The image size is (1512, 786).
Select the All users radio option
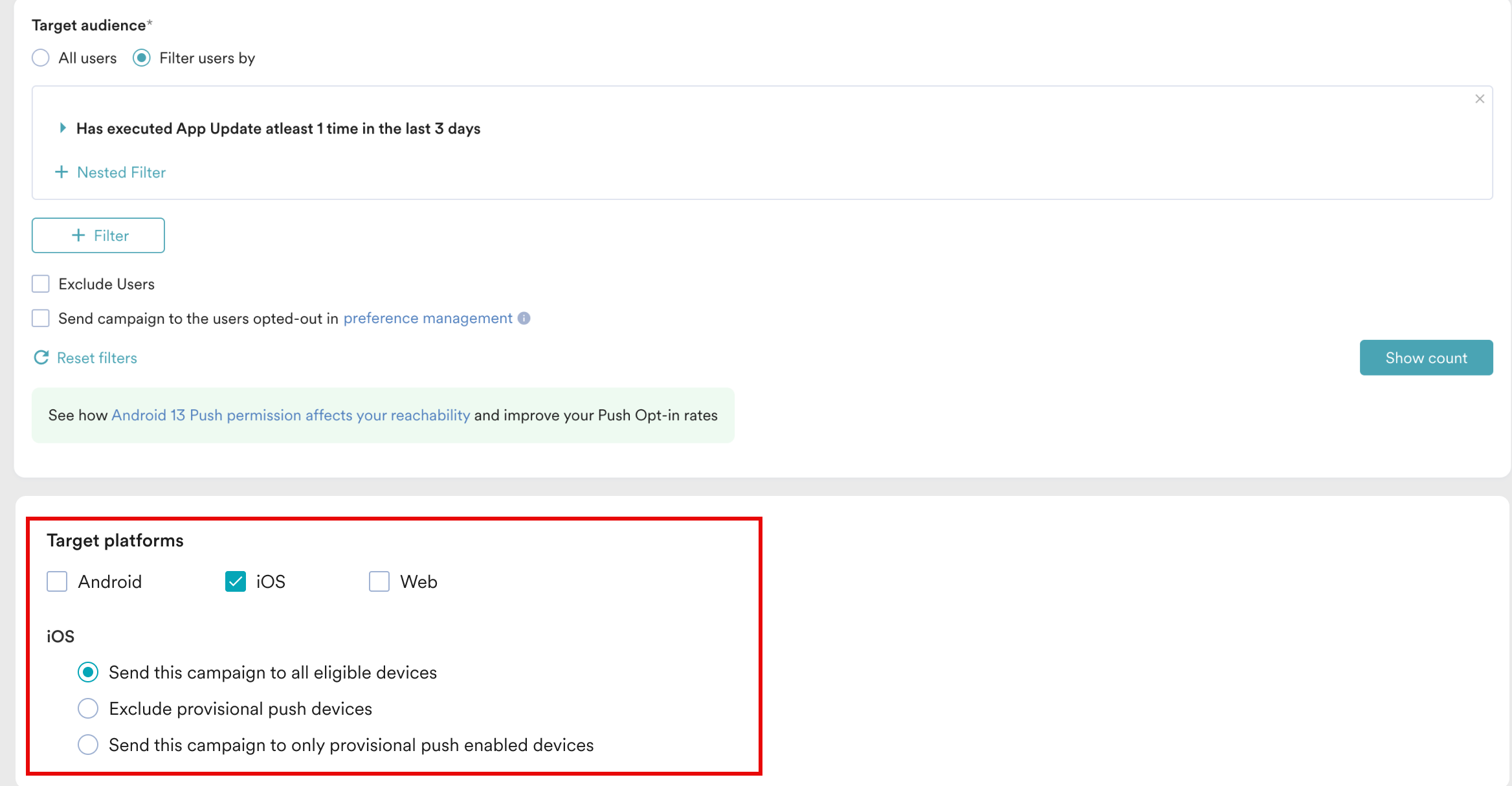coord(41,58)
